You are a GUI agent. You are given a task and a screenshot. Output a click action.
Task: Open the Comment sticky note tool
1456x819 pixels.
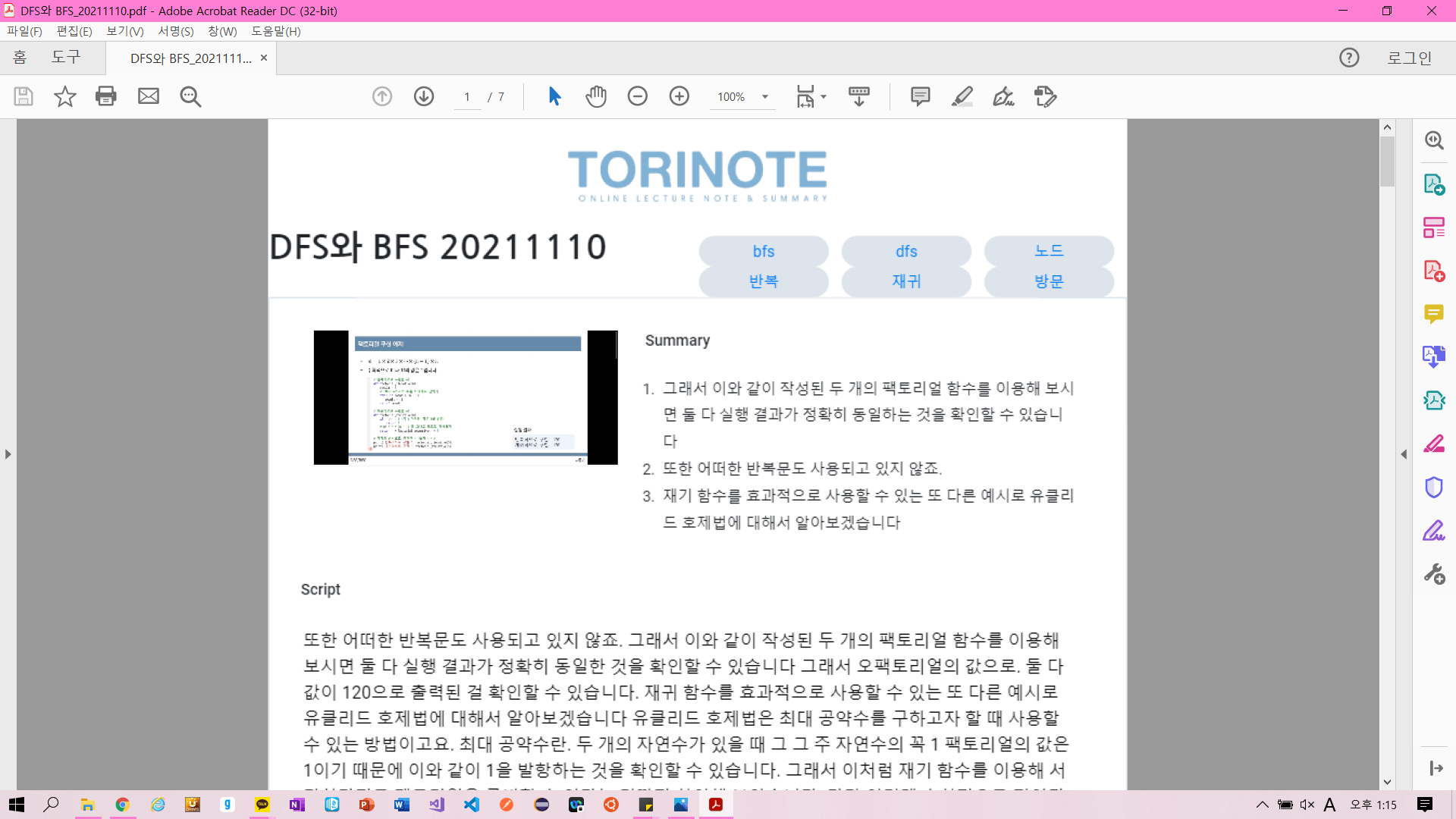click(x=920, y=96)
